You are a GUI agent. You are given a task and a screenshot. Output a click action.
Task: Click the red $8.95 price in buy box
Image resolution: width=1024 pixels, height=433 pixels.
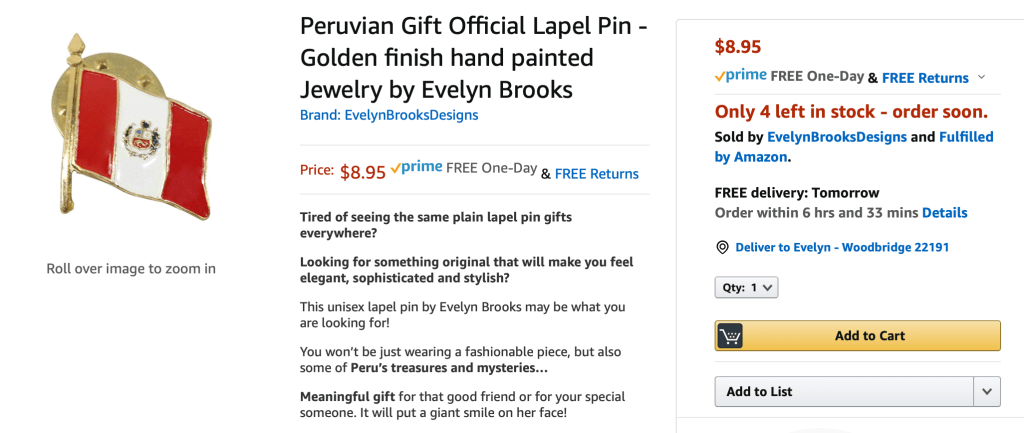[x=738, y=46]
